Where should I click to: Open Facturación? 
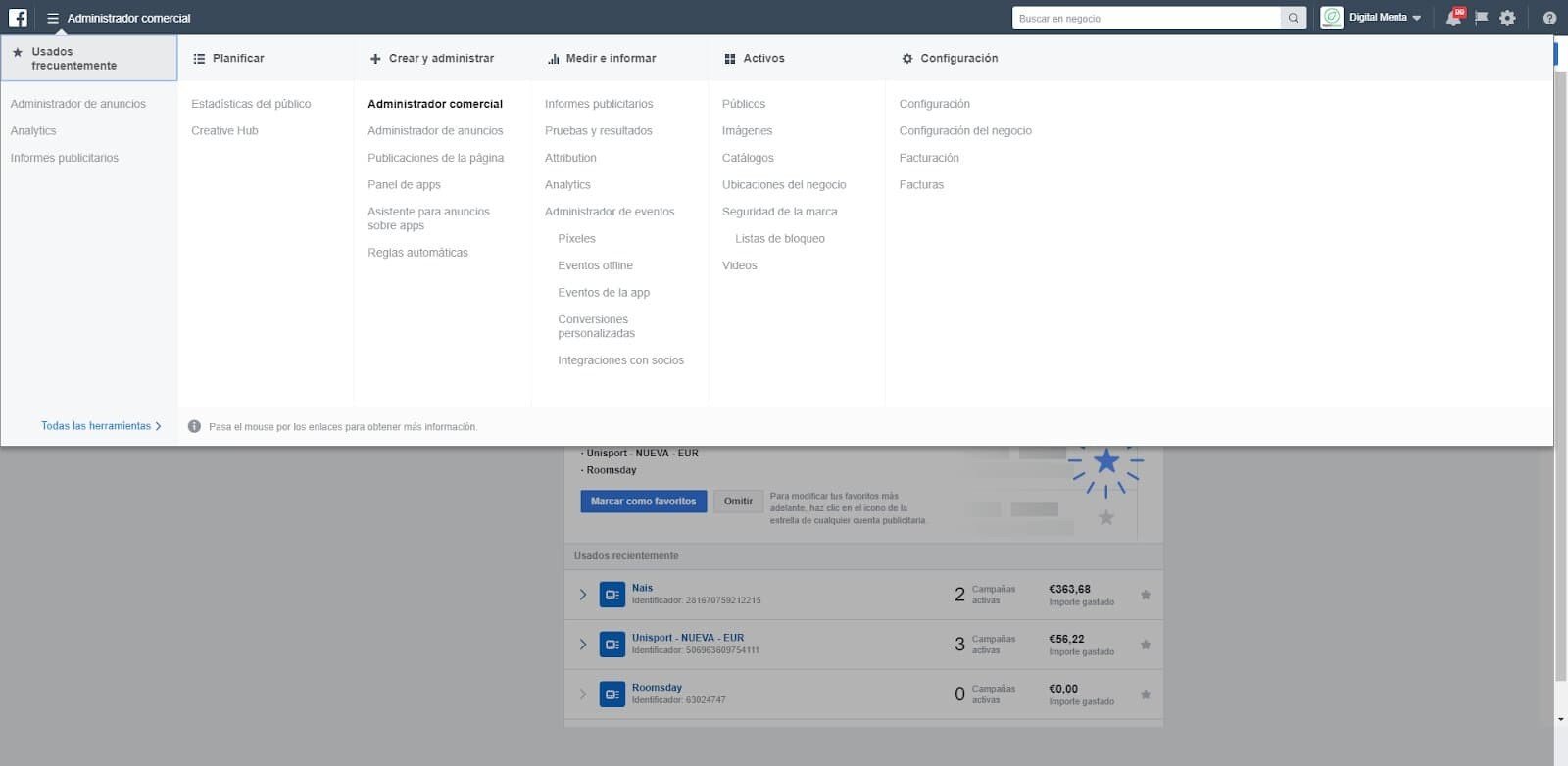point(929,158)
